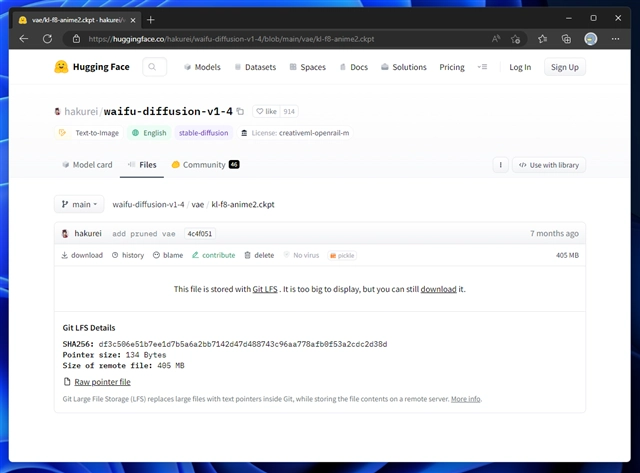
Task: Refresh the page in the browser
Action: point(47,38)
